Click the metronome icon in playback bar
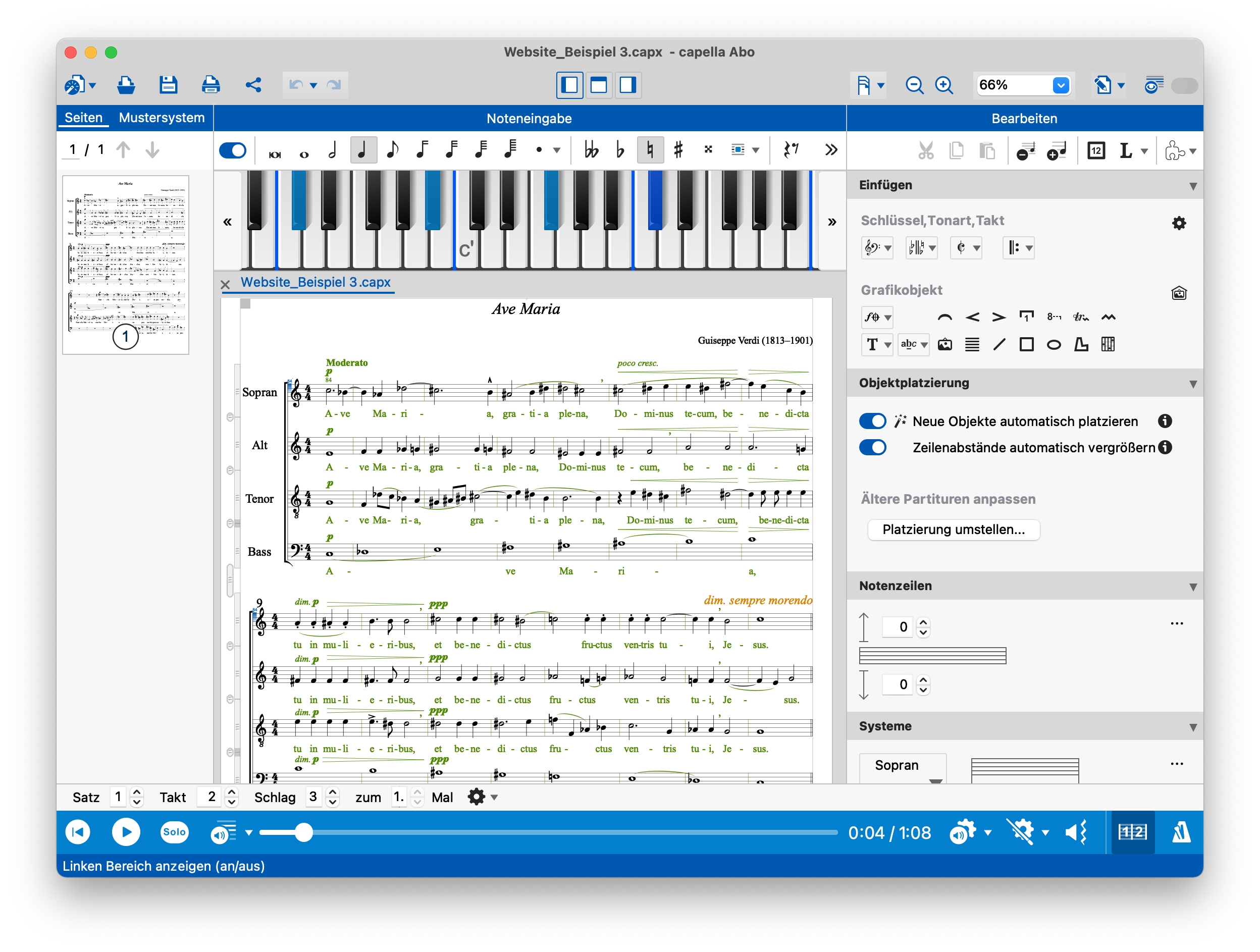1260x952 pixels. [1181, 833]
